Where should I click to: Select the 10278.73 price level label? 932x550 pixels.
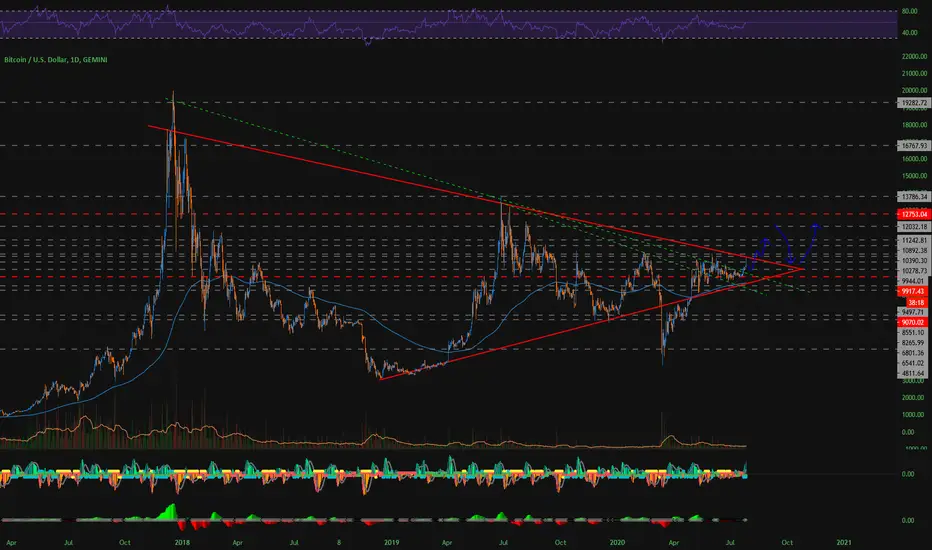(914, 271)
